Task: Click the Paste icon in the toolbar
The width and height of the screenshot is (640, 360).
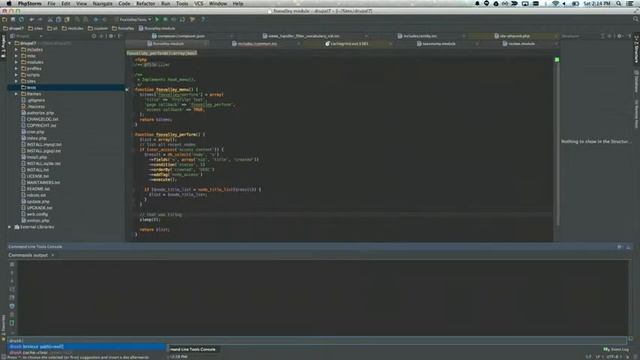Action: click(x=67, y=20)
